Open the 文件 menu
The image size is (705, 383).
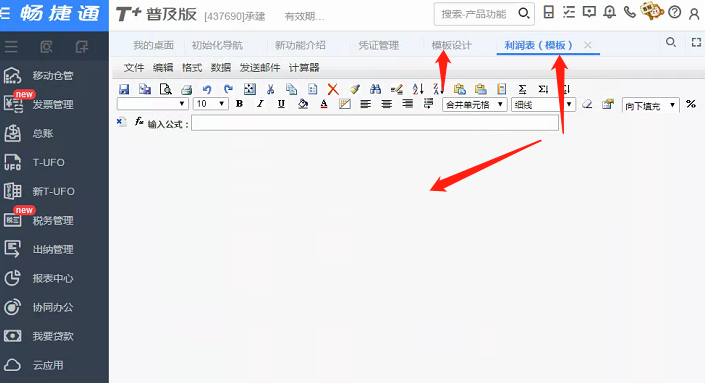(x=134, y=68)
